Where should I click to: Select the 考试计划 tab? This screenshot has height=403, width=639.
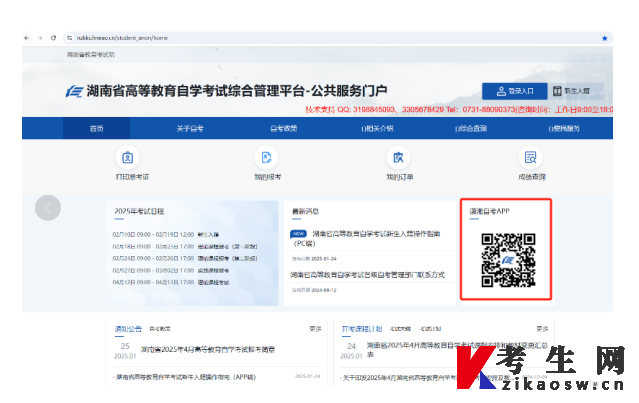(430, 329)
